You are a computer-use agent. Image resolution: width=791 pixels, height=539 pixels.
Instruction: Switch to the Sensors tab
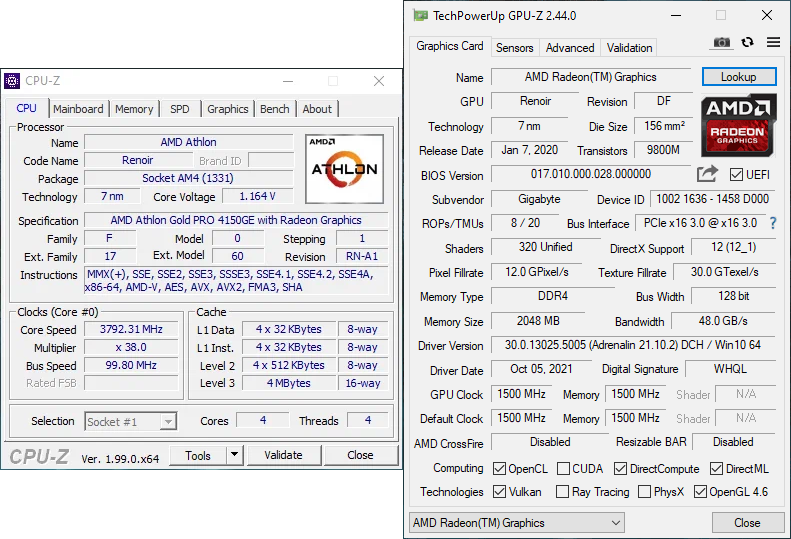click(x=515, y=48)
